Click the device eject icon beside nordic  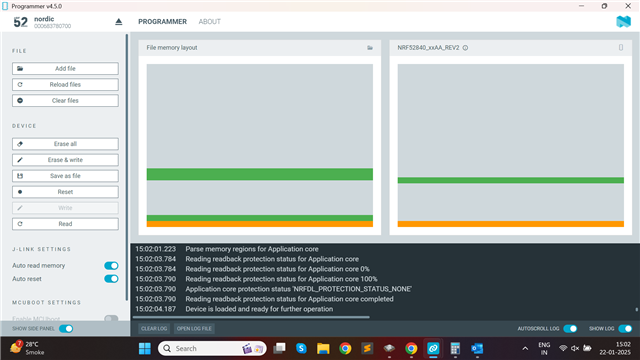[118, 22]
